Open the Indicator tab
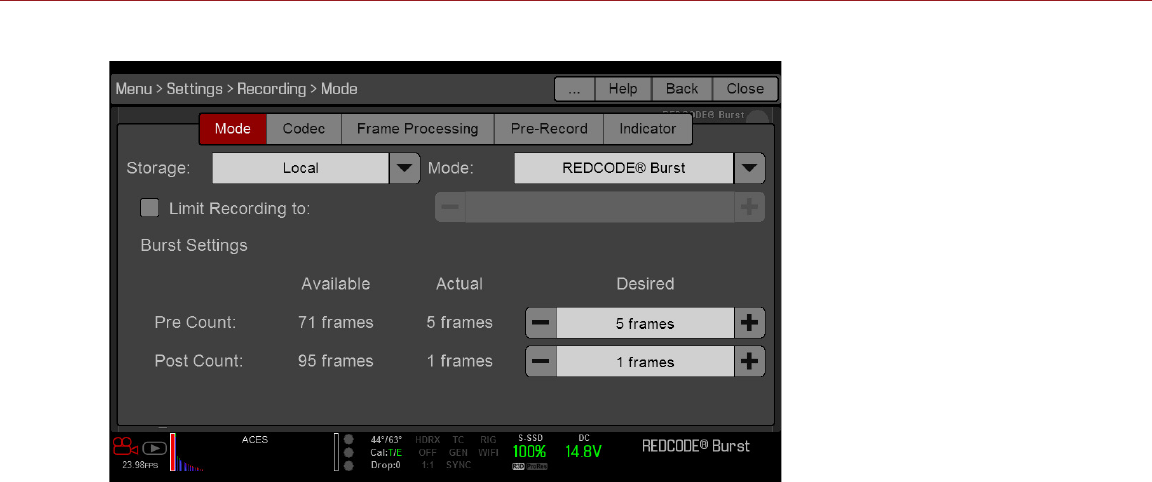Screen dimensions: 1152x482 647,129
